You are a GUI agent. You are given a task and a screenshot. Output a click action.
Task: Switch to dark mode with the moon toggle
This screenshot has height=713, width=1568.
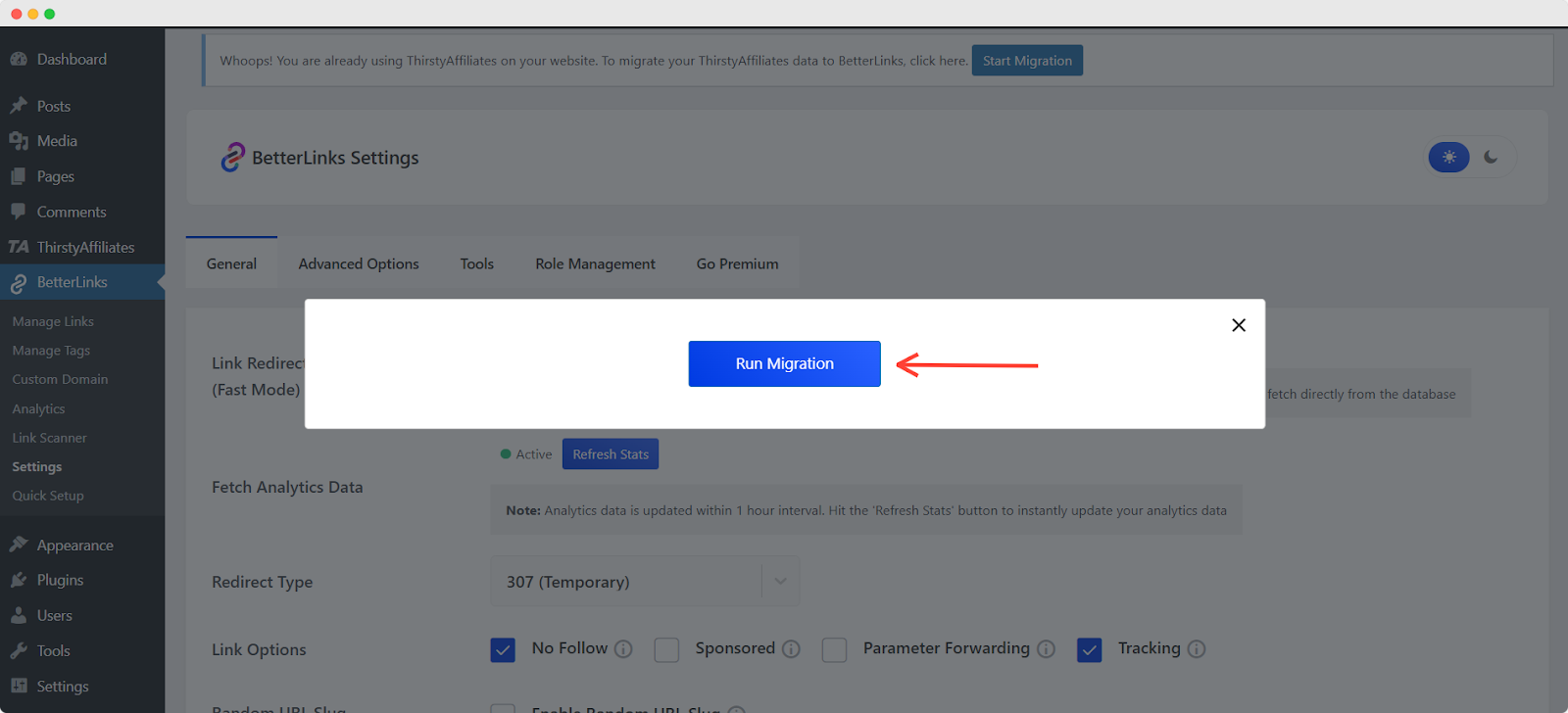coord(1491,157)
